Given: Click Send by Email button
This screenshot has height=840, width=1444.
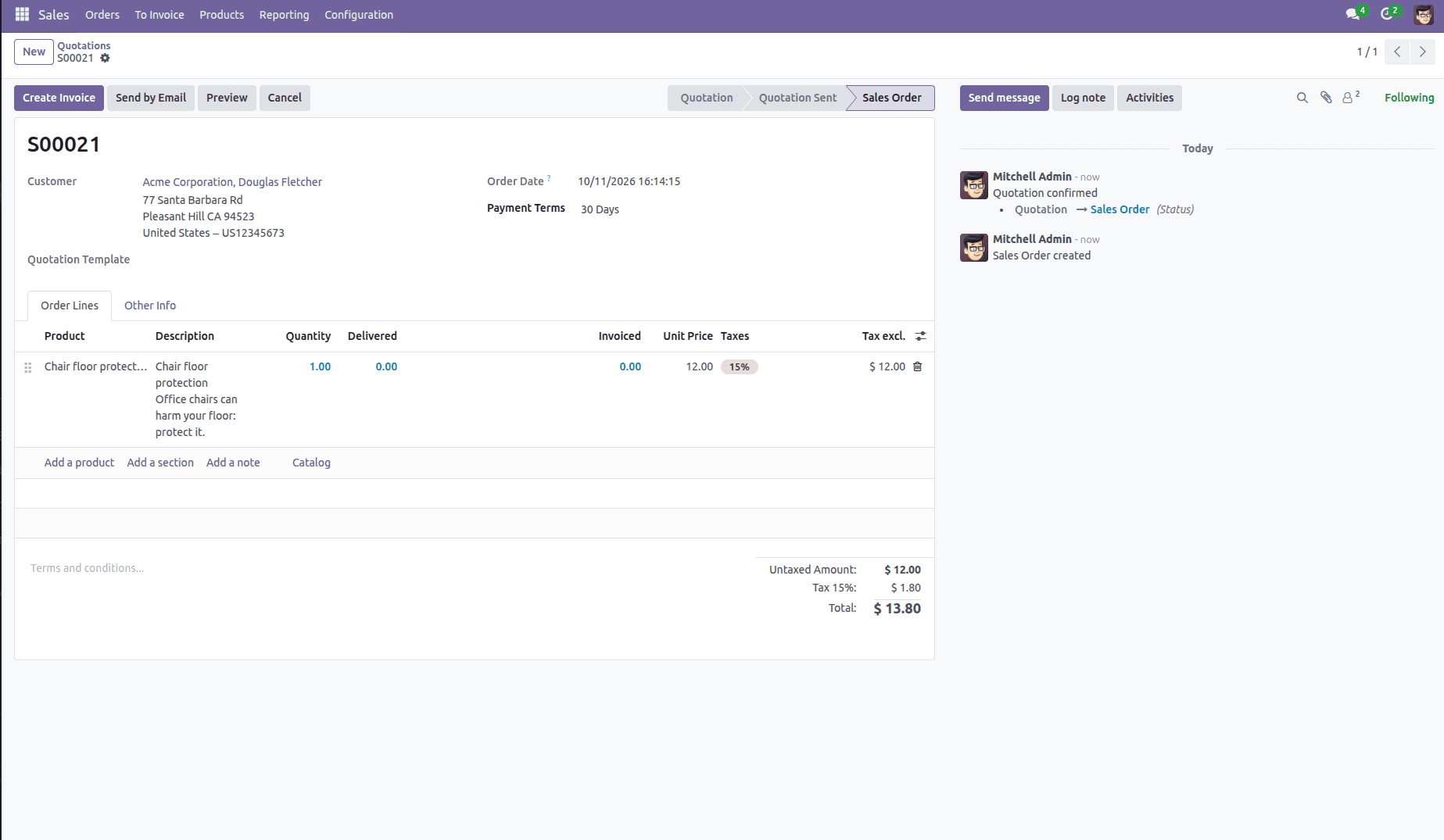Looking at the screenshot, I should (x=151, y=98).
